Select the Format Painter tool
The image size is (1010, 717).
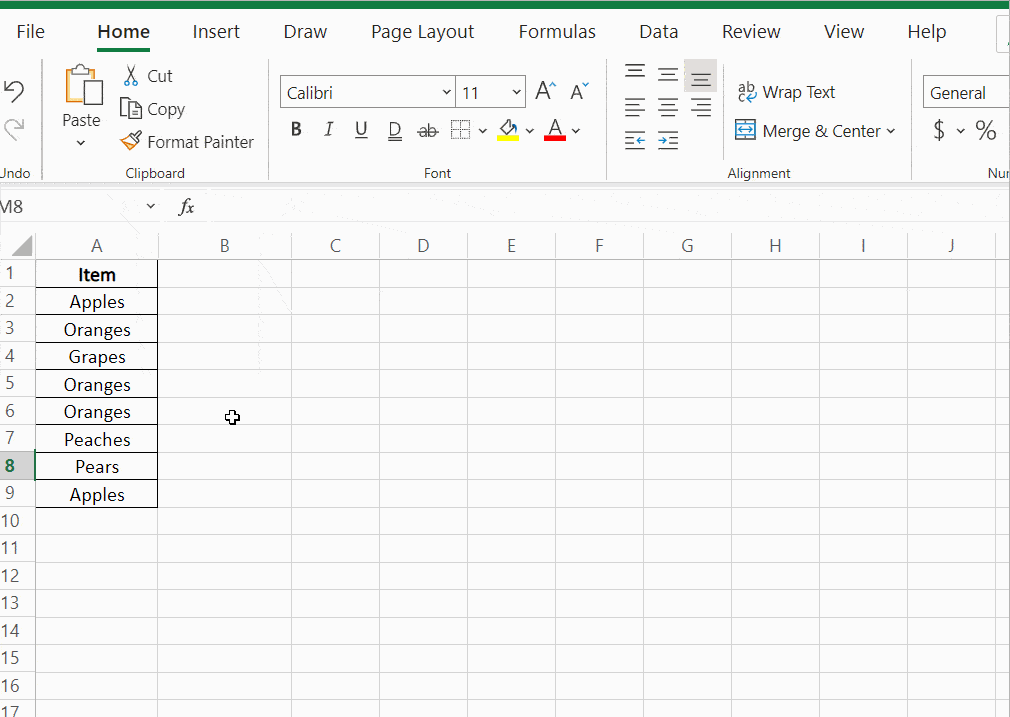pos(187,141)
